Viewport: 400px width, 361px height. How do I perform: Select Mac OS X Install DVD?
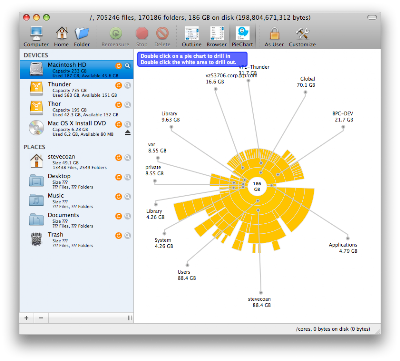pos(76,128)
